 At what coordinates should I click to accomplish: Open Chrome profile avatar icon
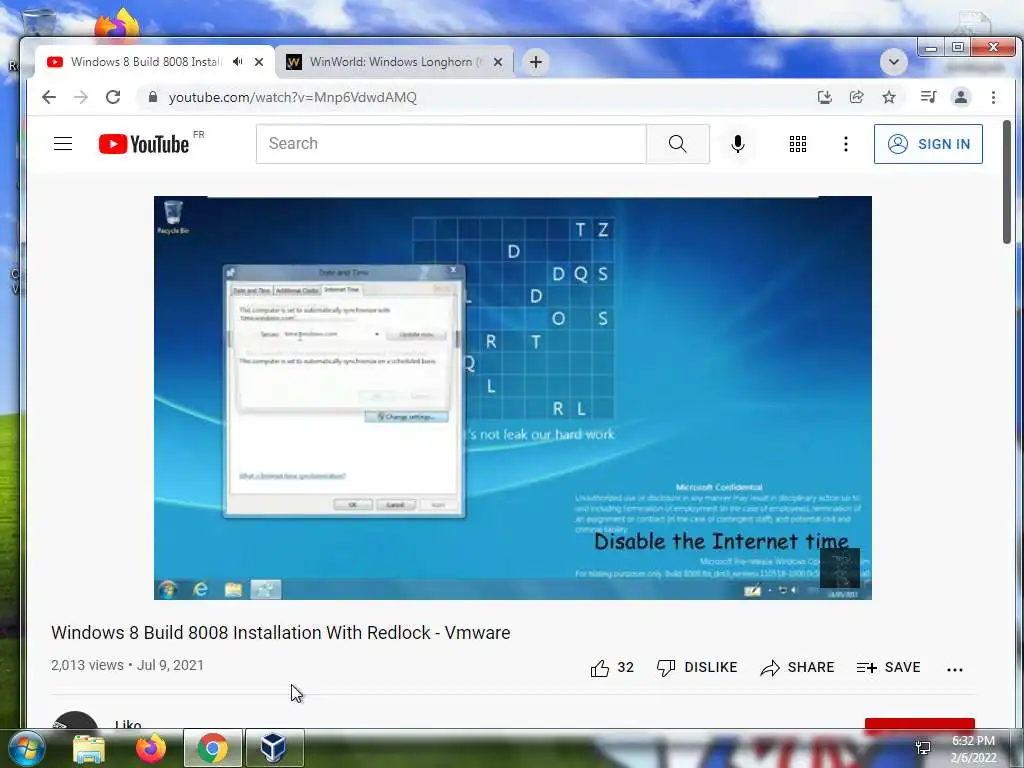[x=961, y=97]
